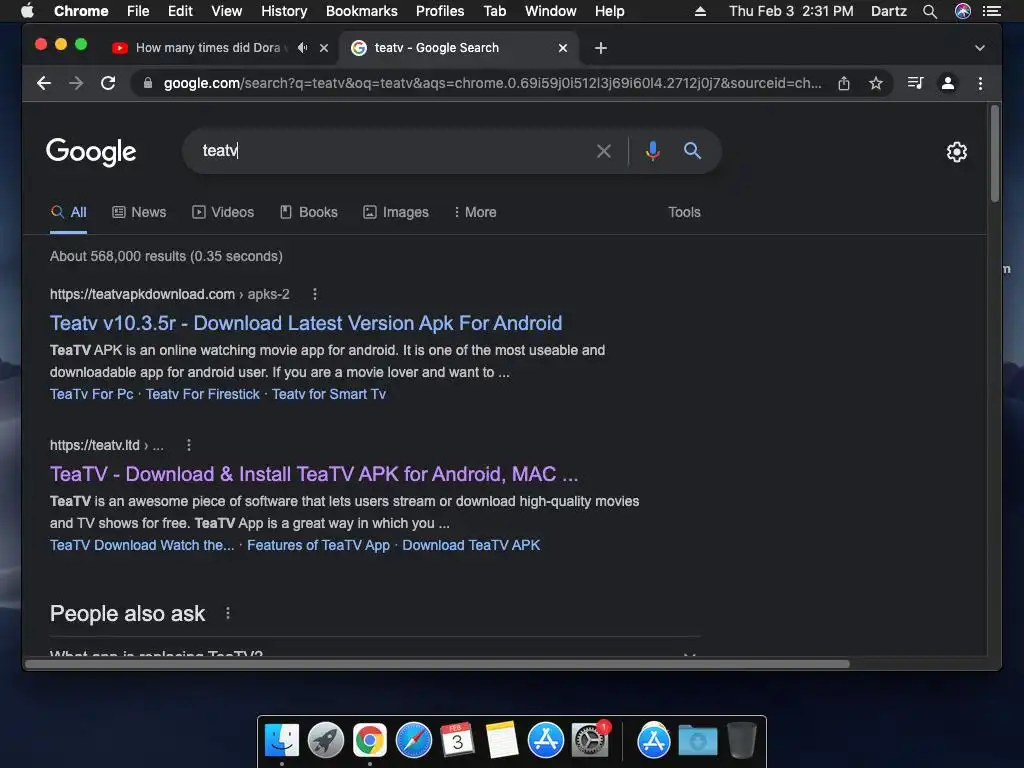Open Google Chrome from the Dock
Image resolution: width=1024 pixels, height=768 pixels.
370,741
